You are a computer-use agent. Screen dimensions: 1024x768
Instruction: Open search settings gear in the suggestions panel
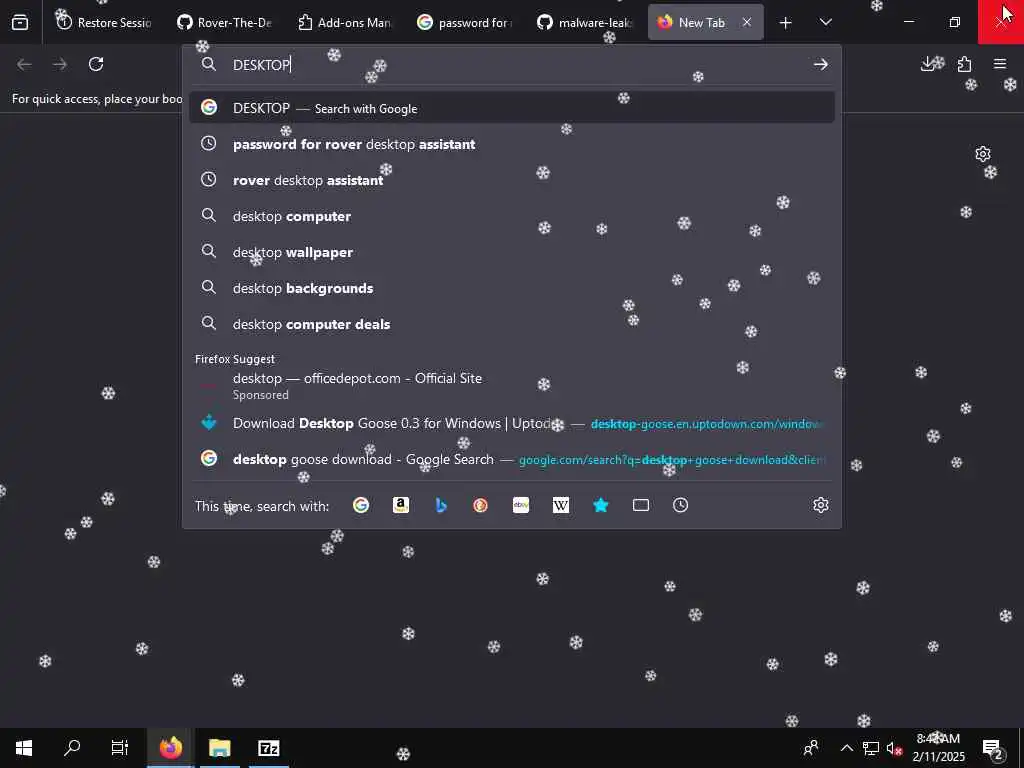821,505
